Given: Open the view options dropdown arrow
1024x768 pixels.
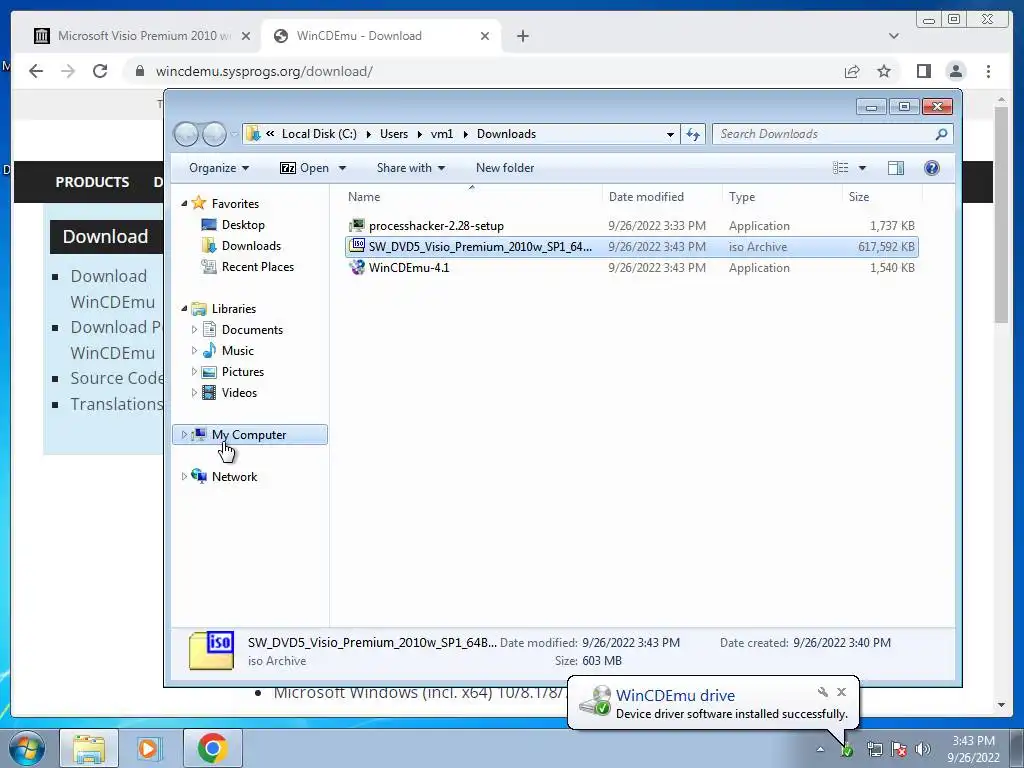Looking at the screenshot, I should [862, 168].
